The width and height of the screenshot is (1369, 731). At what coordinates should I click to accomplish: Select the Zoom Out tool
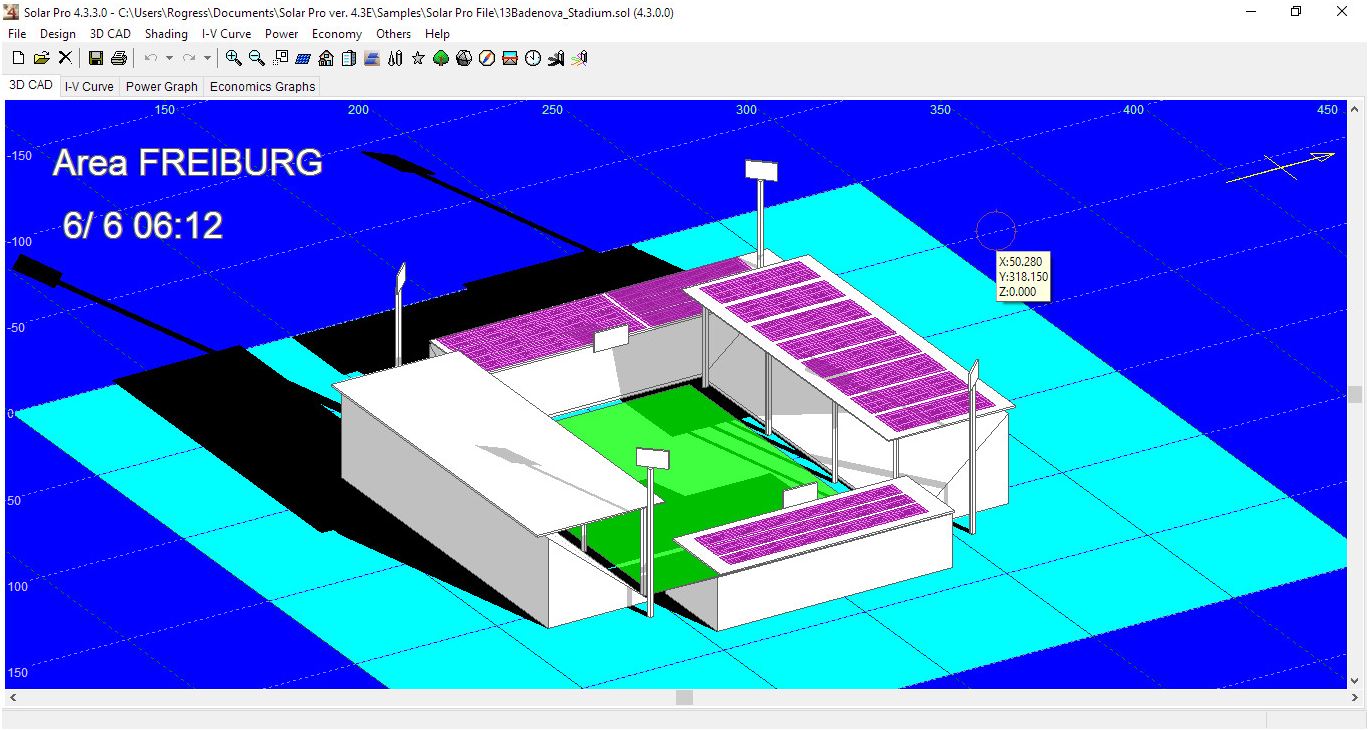[x=257, y=58]
